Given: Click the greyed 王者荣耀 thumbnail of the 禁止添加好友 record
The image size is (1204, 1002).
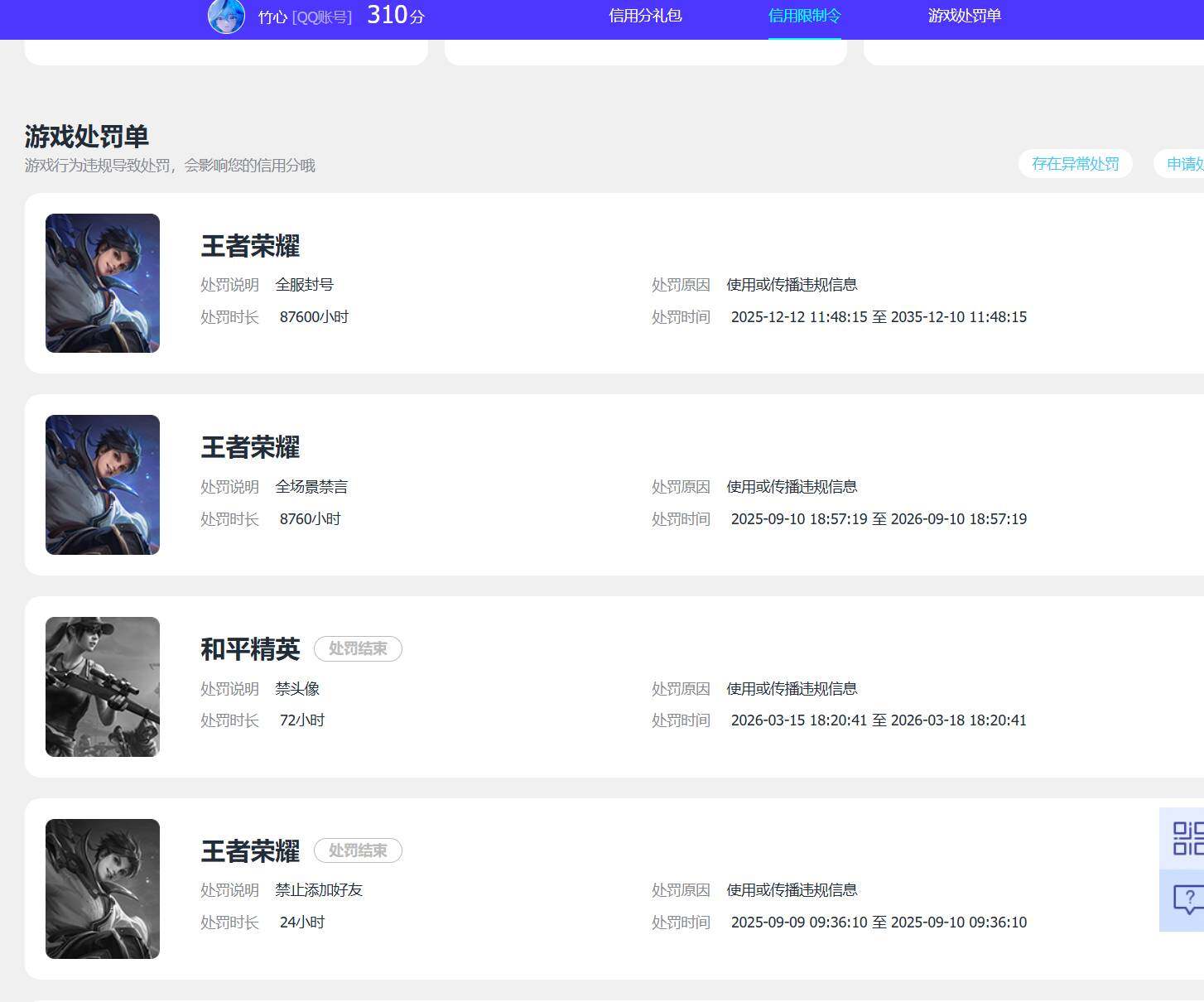Looking at the screenshot, I should click(x=103, y=889).
